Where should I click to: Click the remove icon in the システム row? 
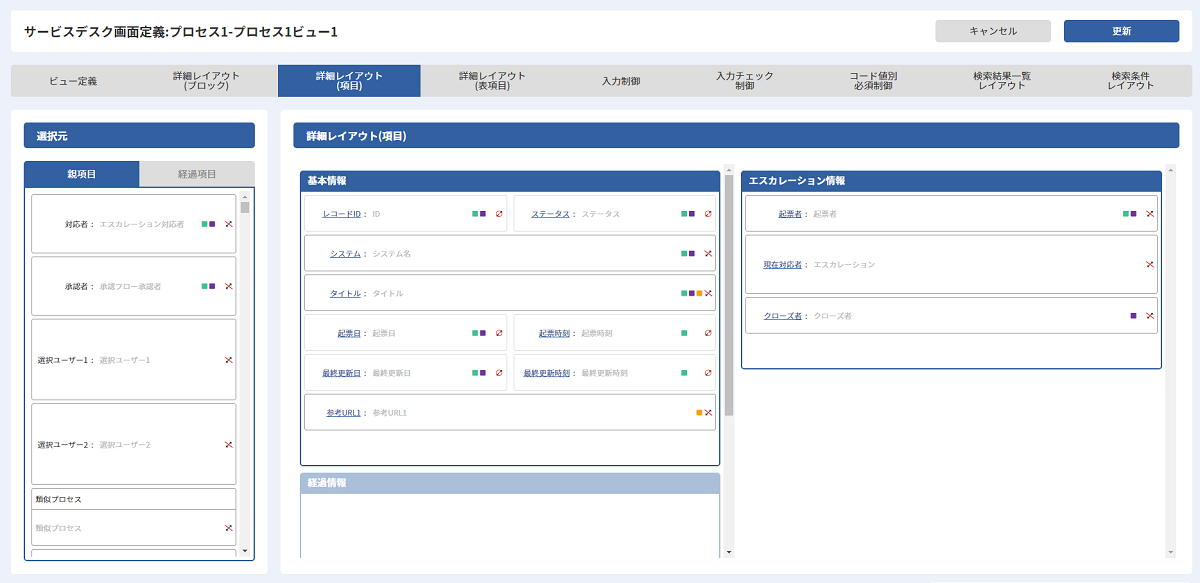click(x=708, y=254)
